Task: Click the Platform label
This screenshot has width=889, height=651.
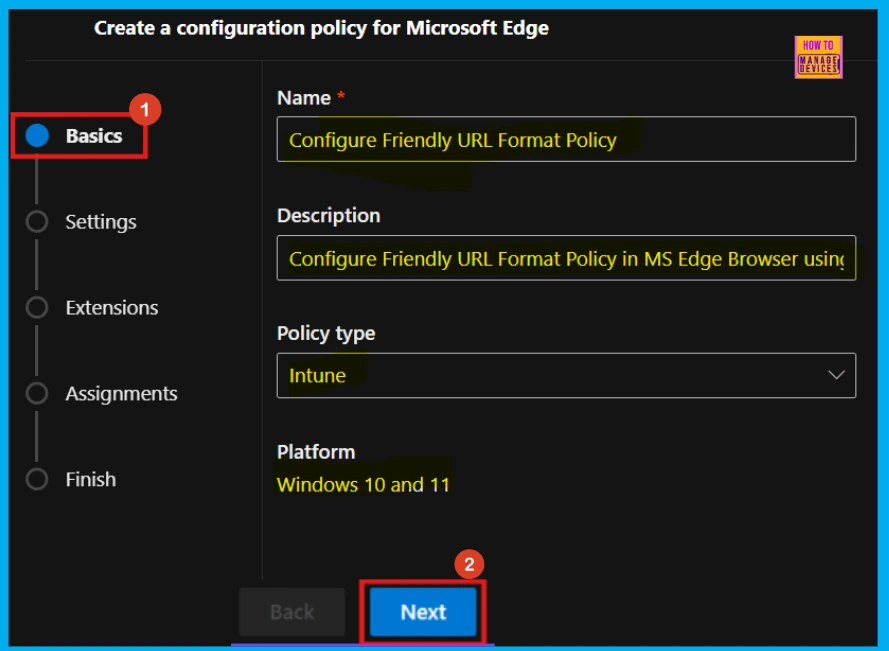Action: (x=316, y=452)
